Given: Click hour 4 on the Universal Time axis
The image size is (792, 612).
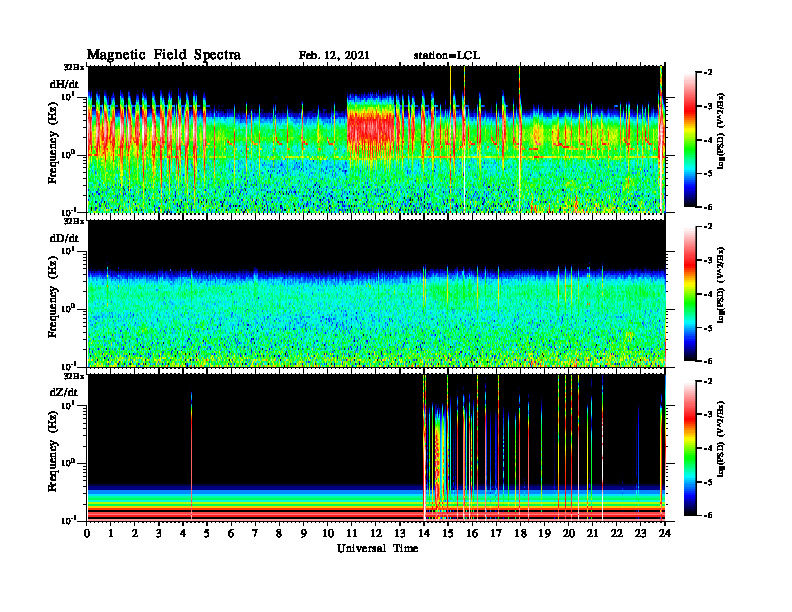Looking at the screenshot, I should click(183, 534).
